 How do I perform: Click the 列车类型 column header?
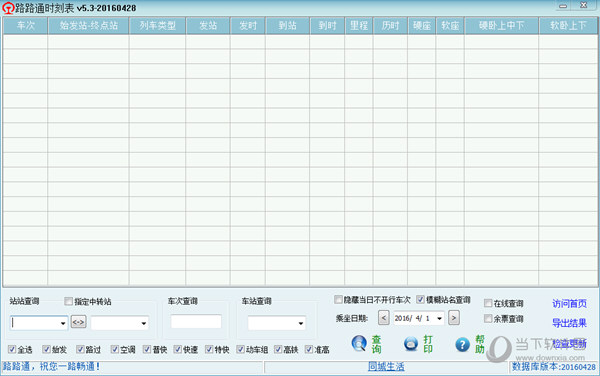[x=157, y=26]
